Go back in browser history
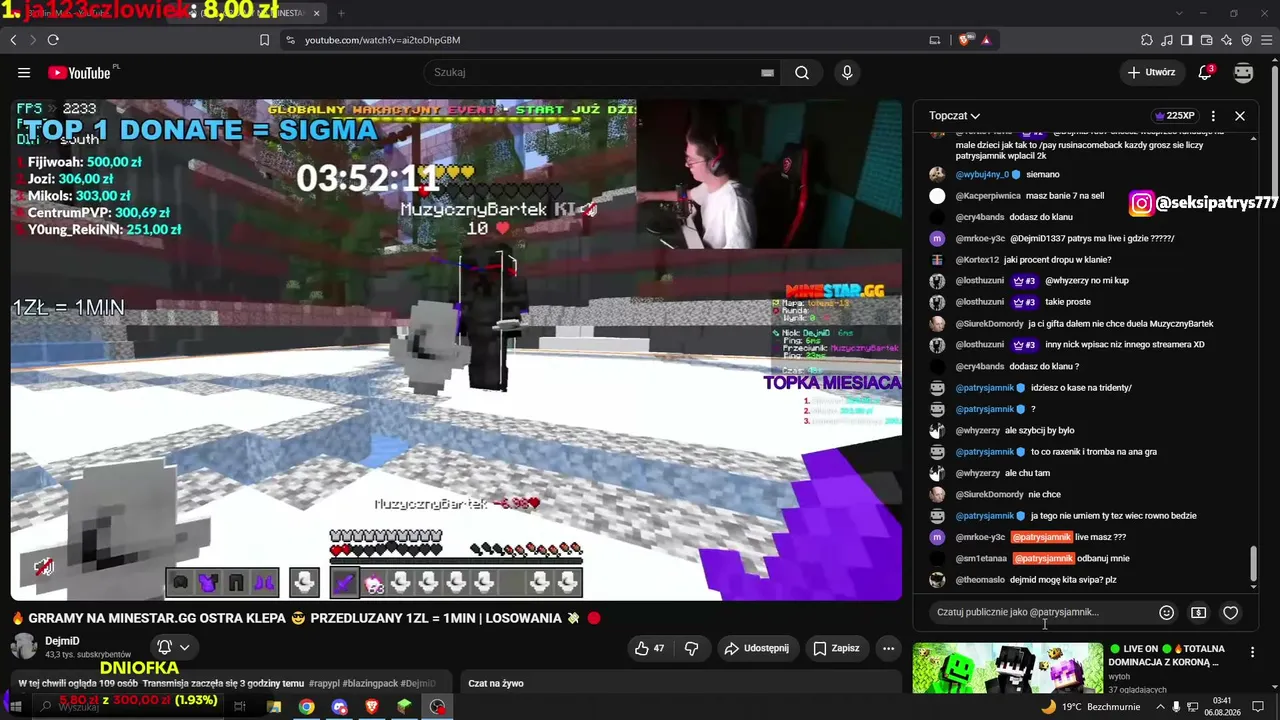The width and height of the screenshot is (1280, 720). 13,40
